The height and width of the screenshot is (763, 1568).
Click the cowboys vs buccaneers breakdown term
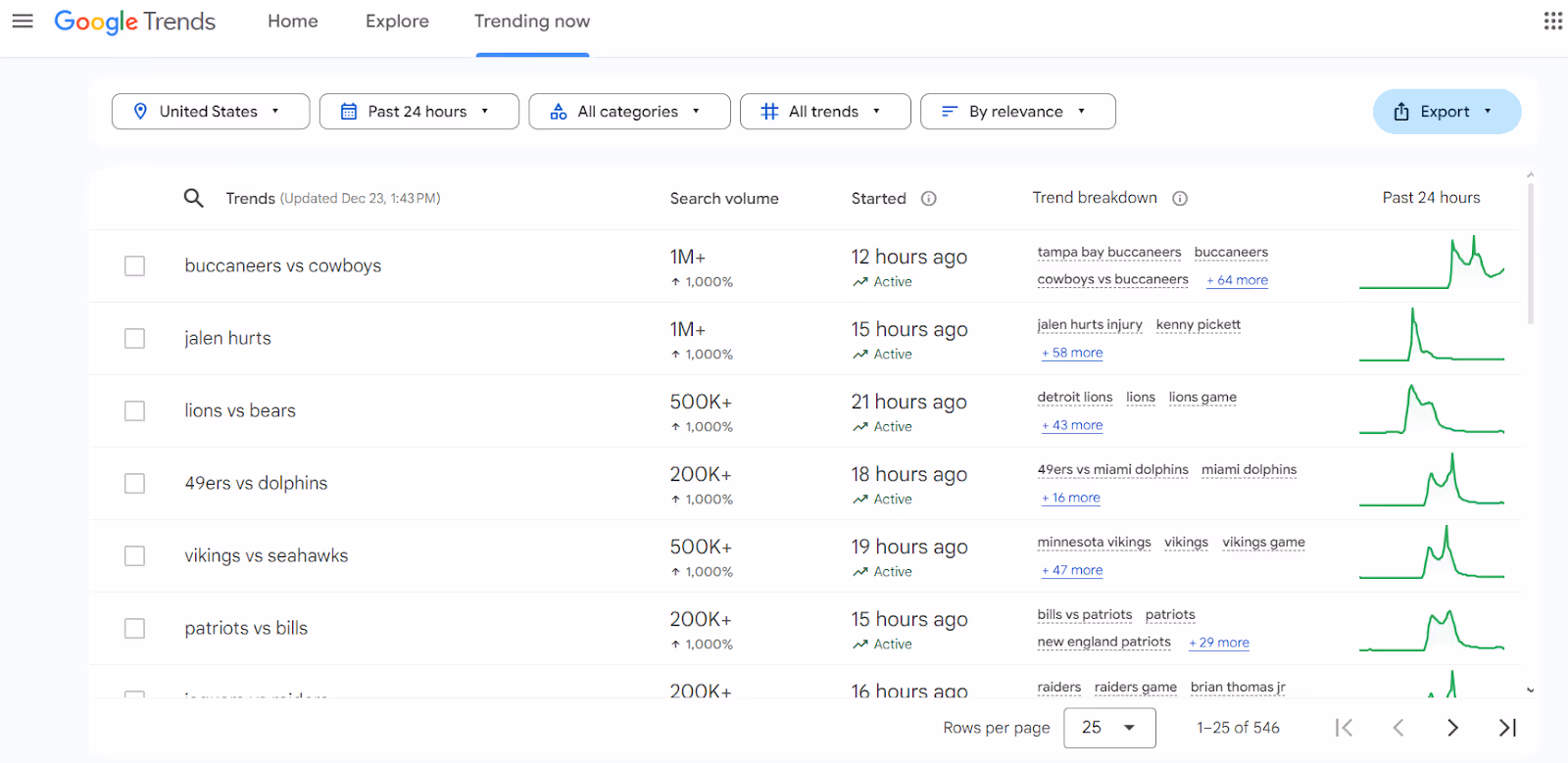click(x=1113, y=280)
